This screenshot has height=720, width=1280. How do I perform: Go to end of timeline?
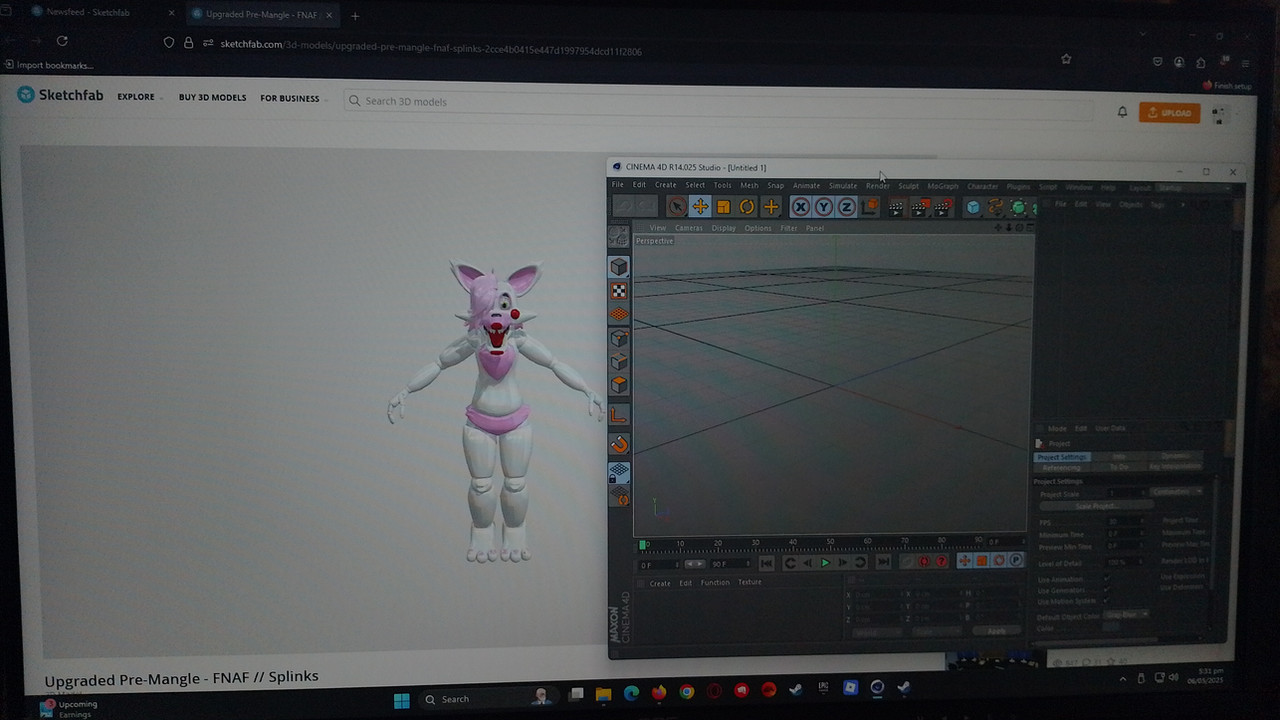pos(883,563)
